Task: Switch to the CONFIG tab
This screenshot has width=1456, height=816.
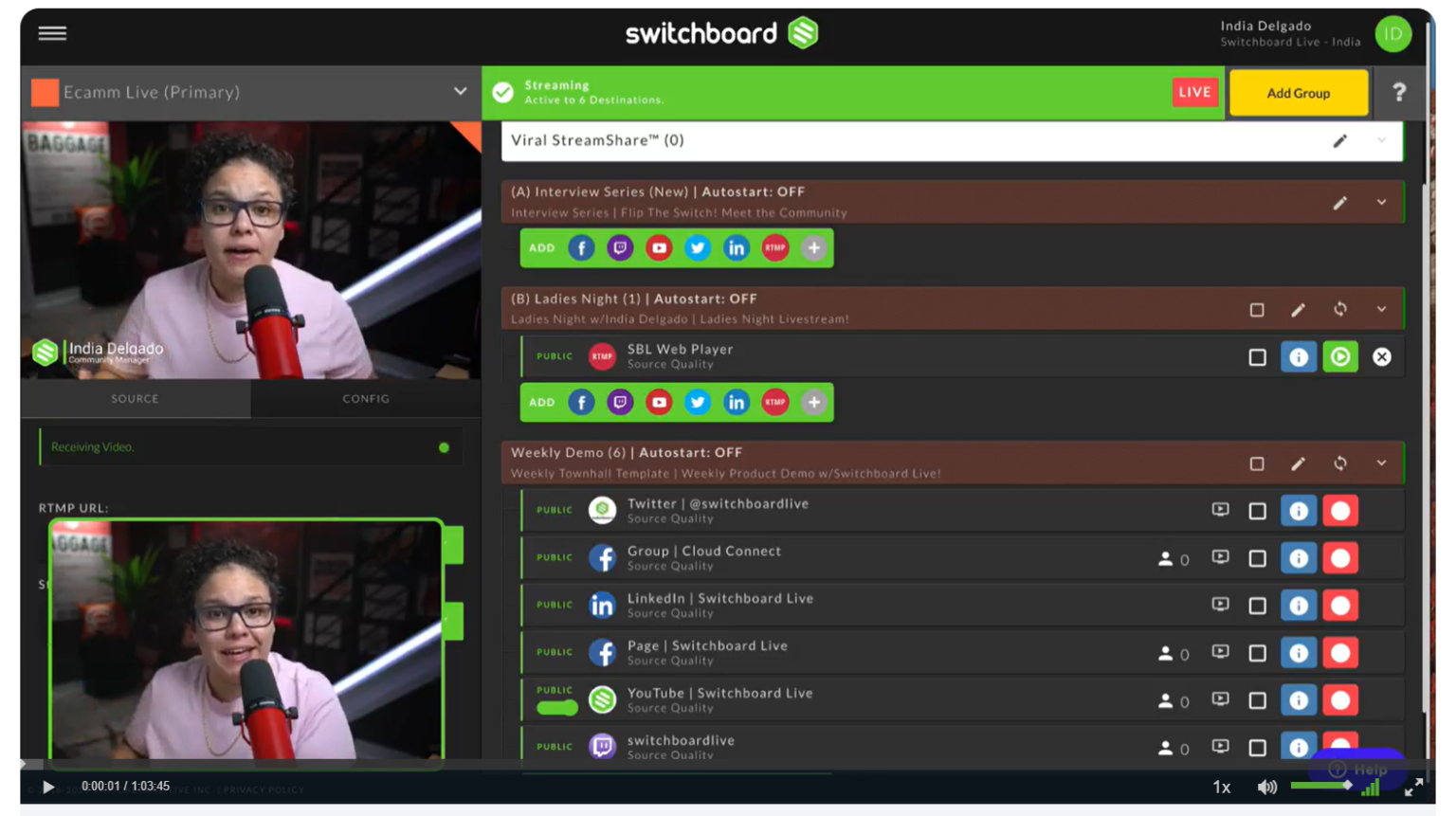Action: point(365,399)
